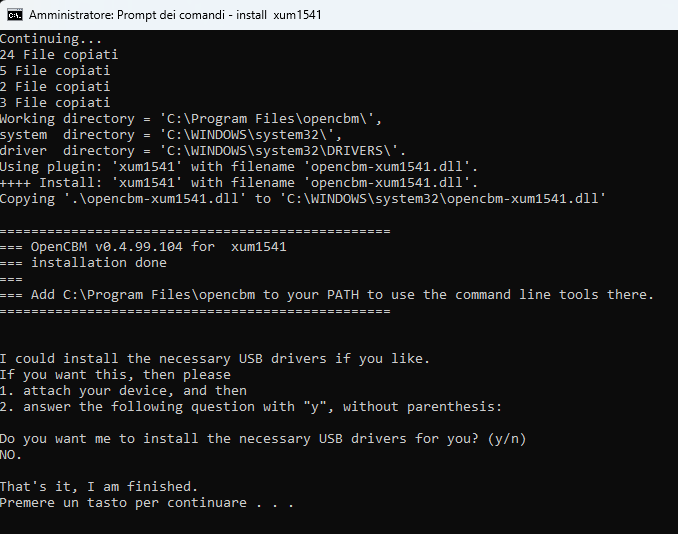Click the '1. attach your device' line

coord(123,391)
